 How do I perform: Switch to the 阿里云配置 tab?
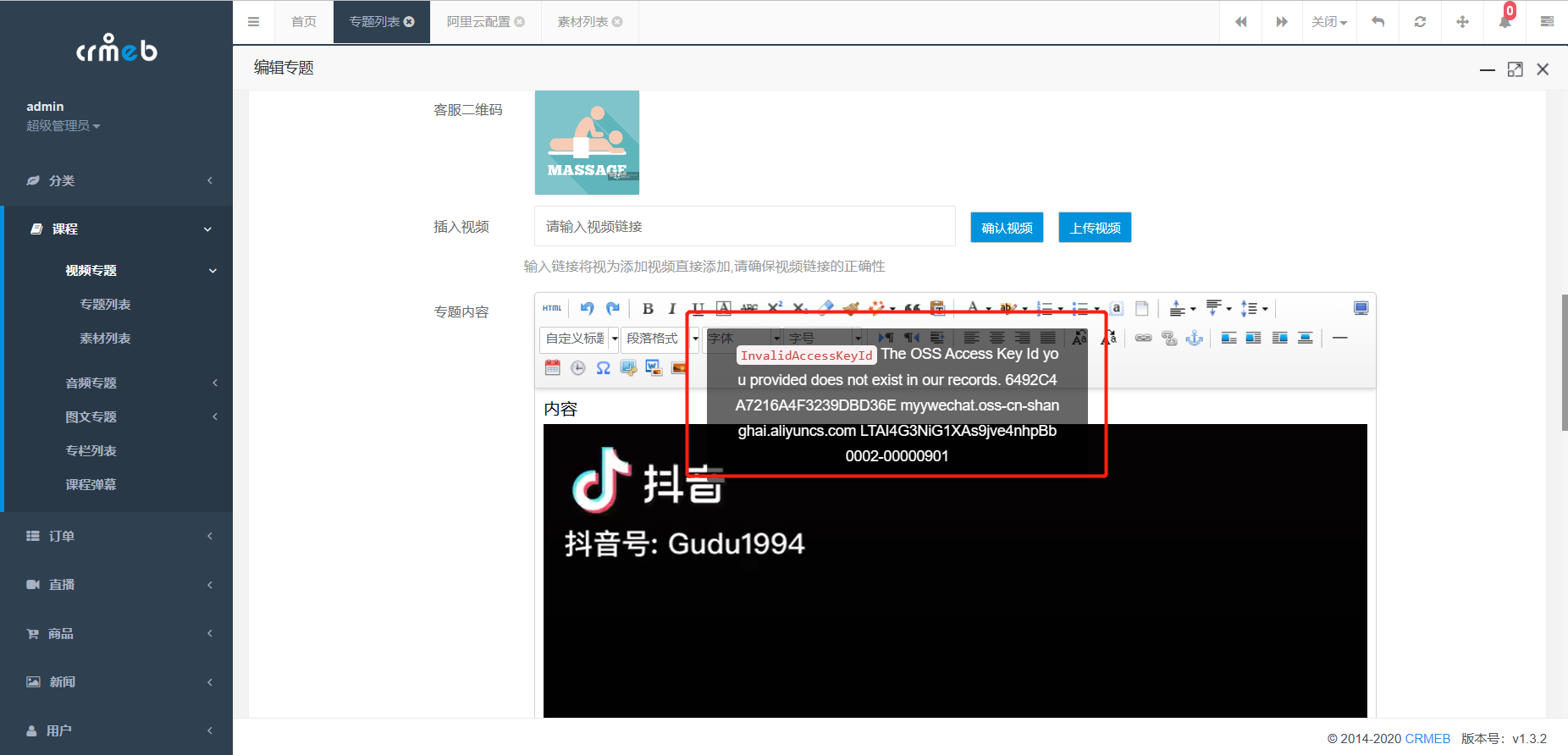click(x=486, y=22)
